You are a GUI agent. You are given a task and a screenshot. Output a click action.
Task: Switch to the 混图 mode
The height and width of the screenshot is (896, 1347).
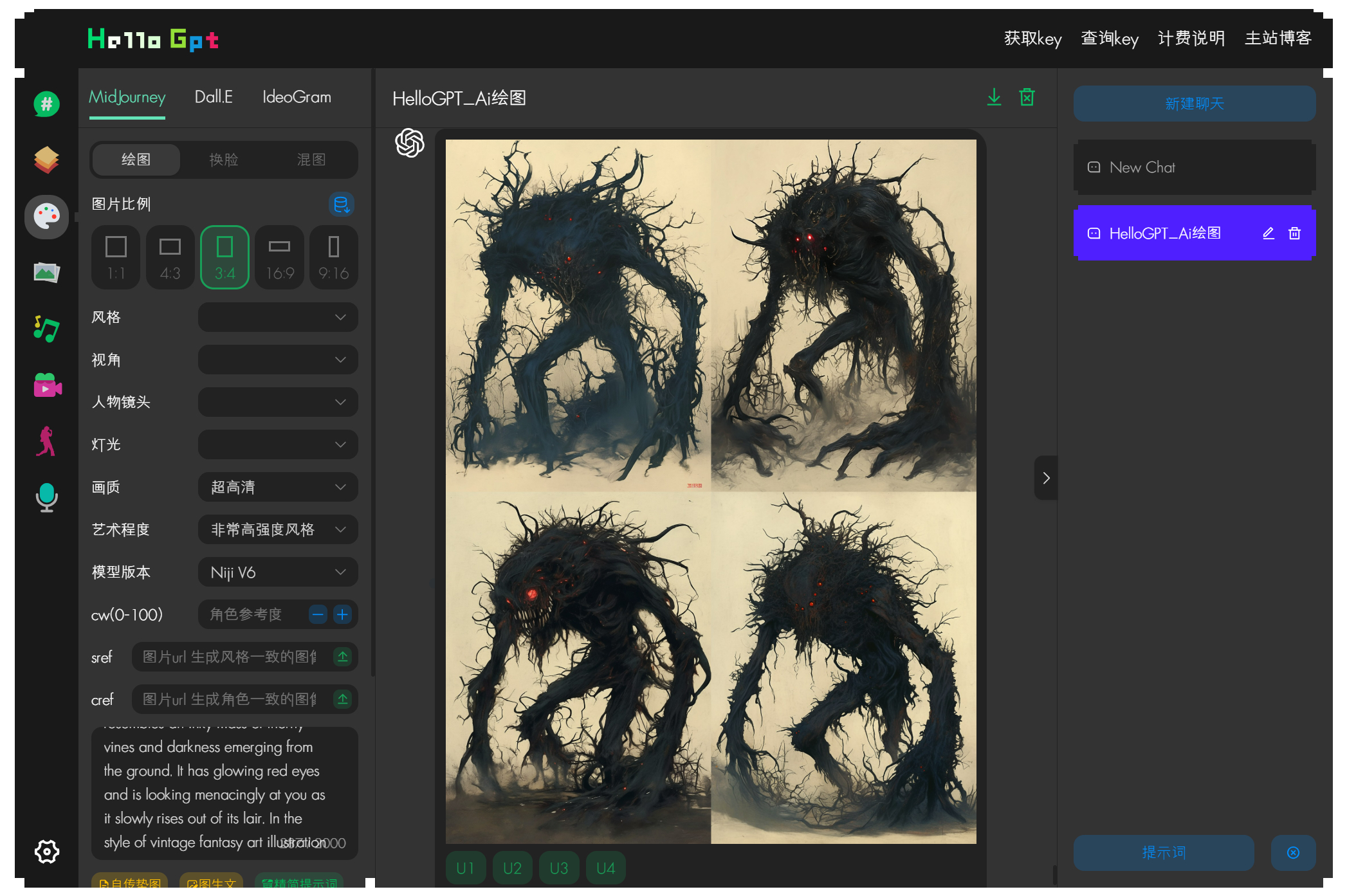pos(311,160)
